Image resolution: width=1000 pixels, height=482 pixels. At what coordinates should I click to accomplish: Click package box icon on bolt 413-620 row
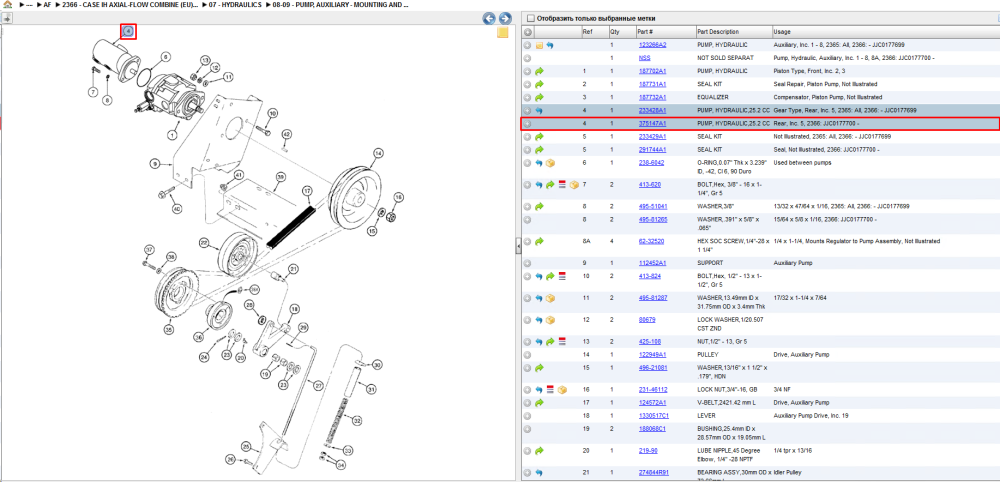pos(573,185)
